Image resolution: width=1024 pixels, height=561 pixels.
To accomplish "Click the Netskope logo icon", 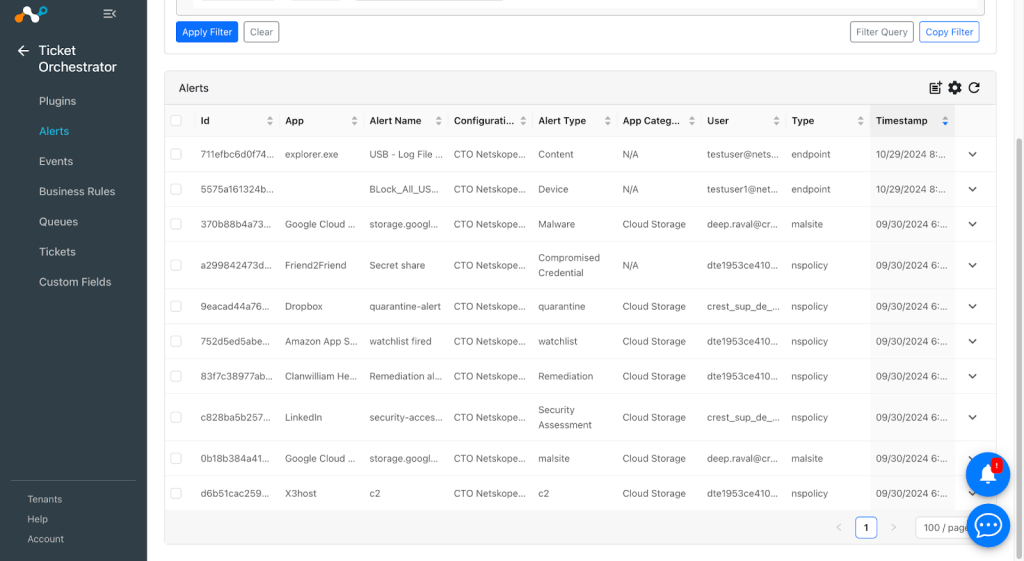I will point(31,14).
